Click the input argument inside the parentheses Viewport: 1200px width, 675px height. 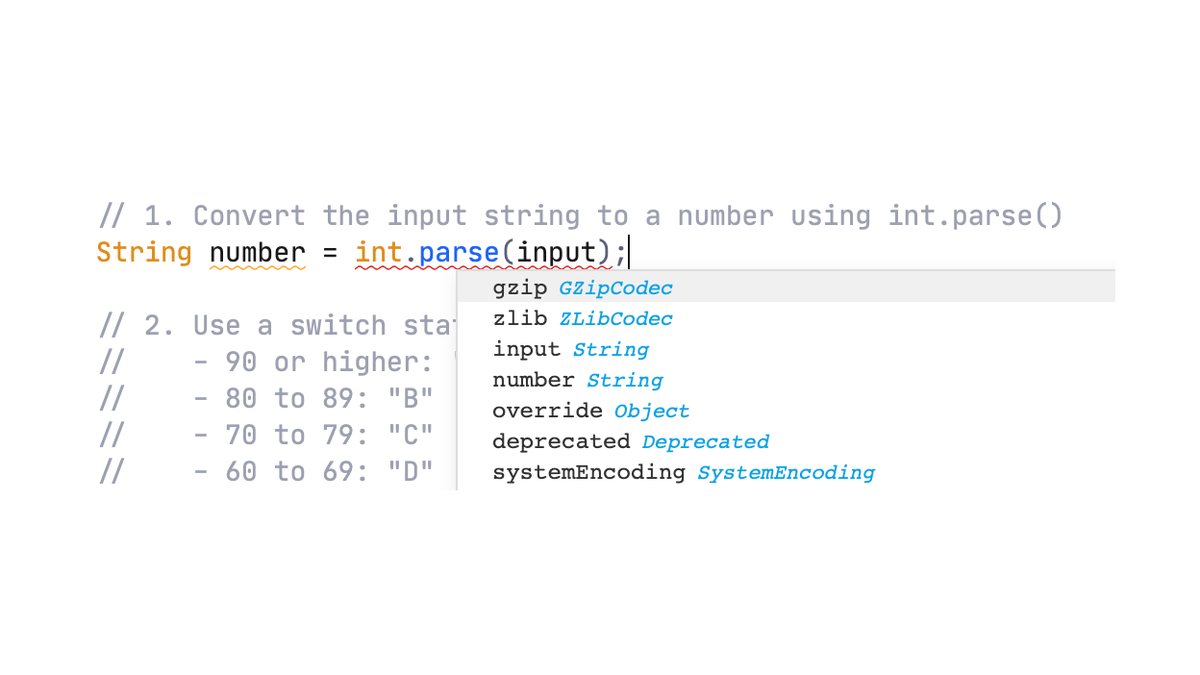(x=555, y=252)
